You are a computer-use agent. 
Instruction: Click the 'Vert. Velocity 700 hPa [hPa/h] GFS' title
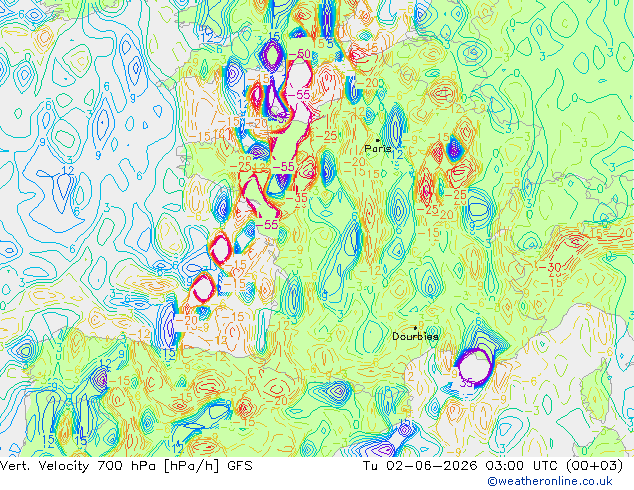pos(126,466)
